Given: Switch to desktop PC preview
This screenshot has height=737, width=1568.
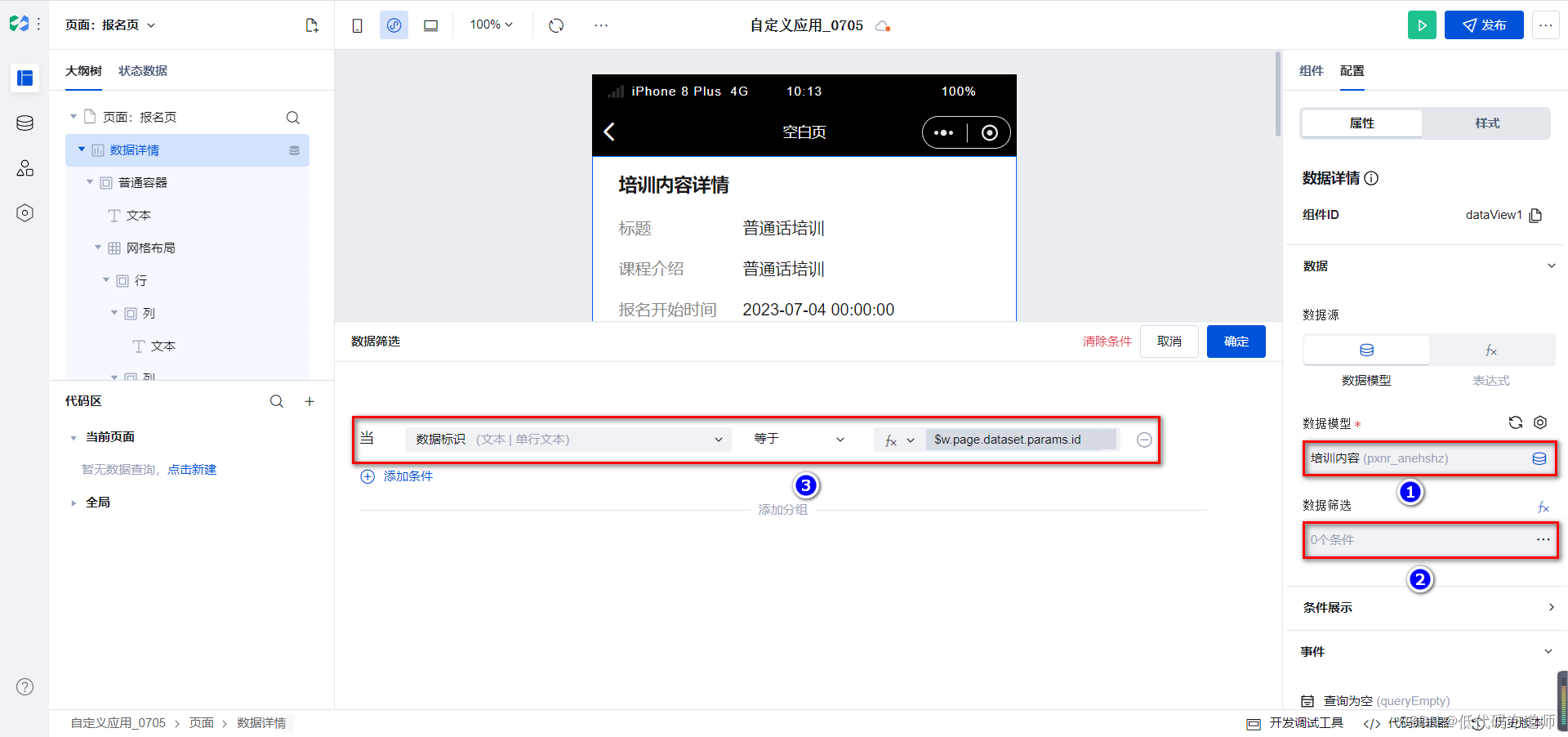Looking at the screenshot, I should point(430,25).
